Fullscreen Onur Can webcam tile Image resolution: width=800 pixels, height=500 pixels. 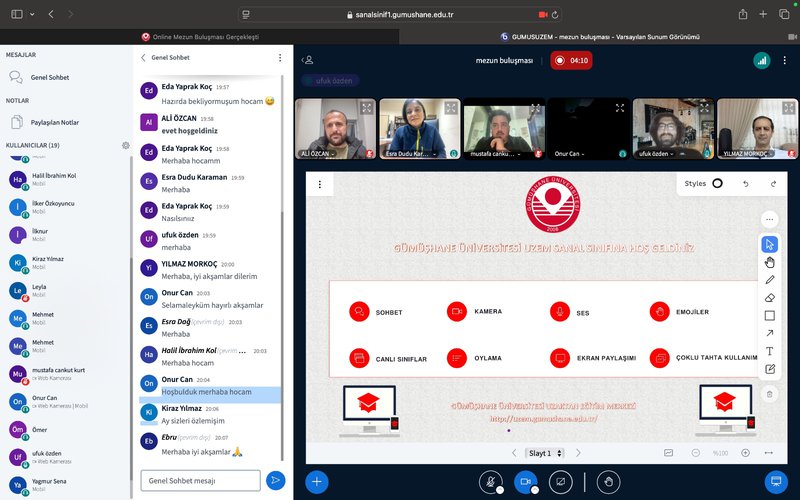[619, 108]
